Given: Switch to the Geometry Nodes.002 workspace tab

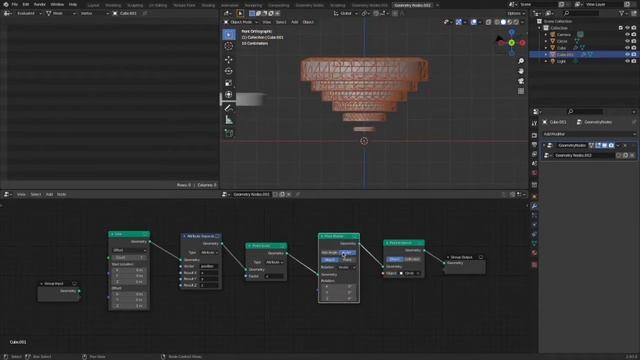Looking at the screenshot, I should point(412,5).
